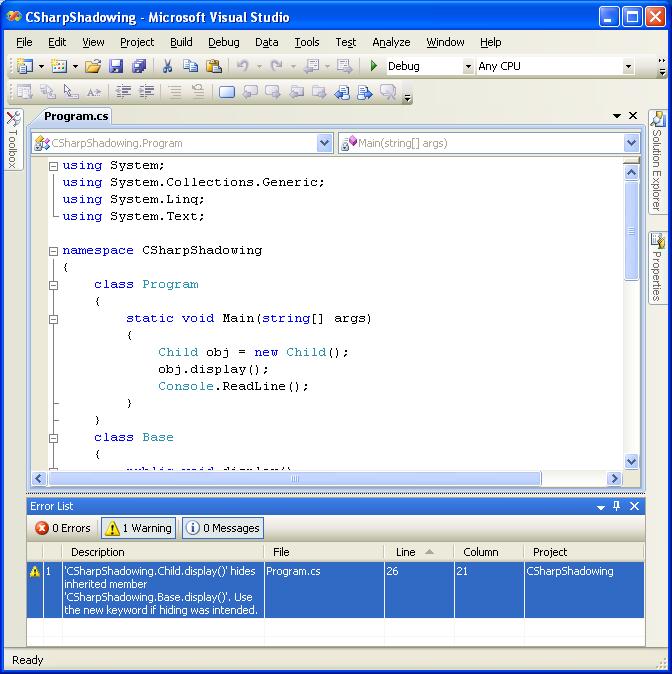Sort error list by Project column
This screenshot has height=674, width=672.
click(x=584, y=552)
